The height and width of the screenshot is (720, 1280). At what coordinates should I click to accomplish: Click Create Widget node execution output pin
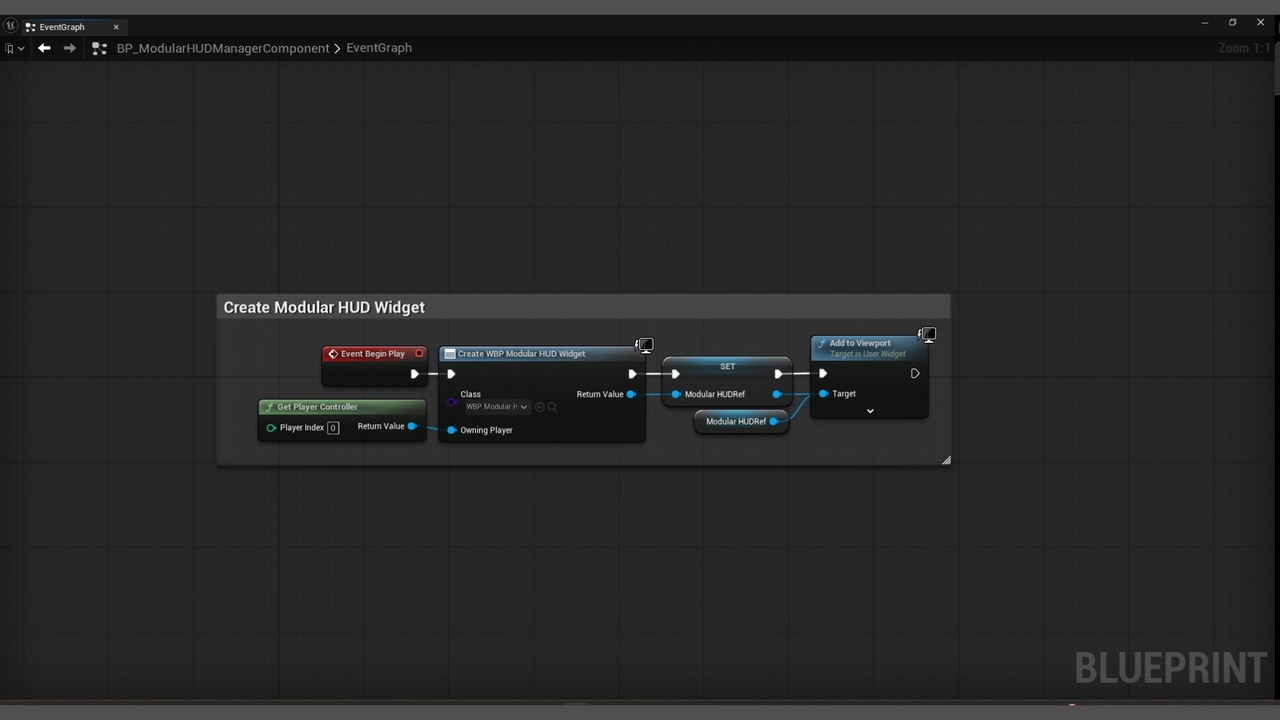(632, 374)
